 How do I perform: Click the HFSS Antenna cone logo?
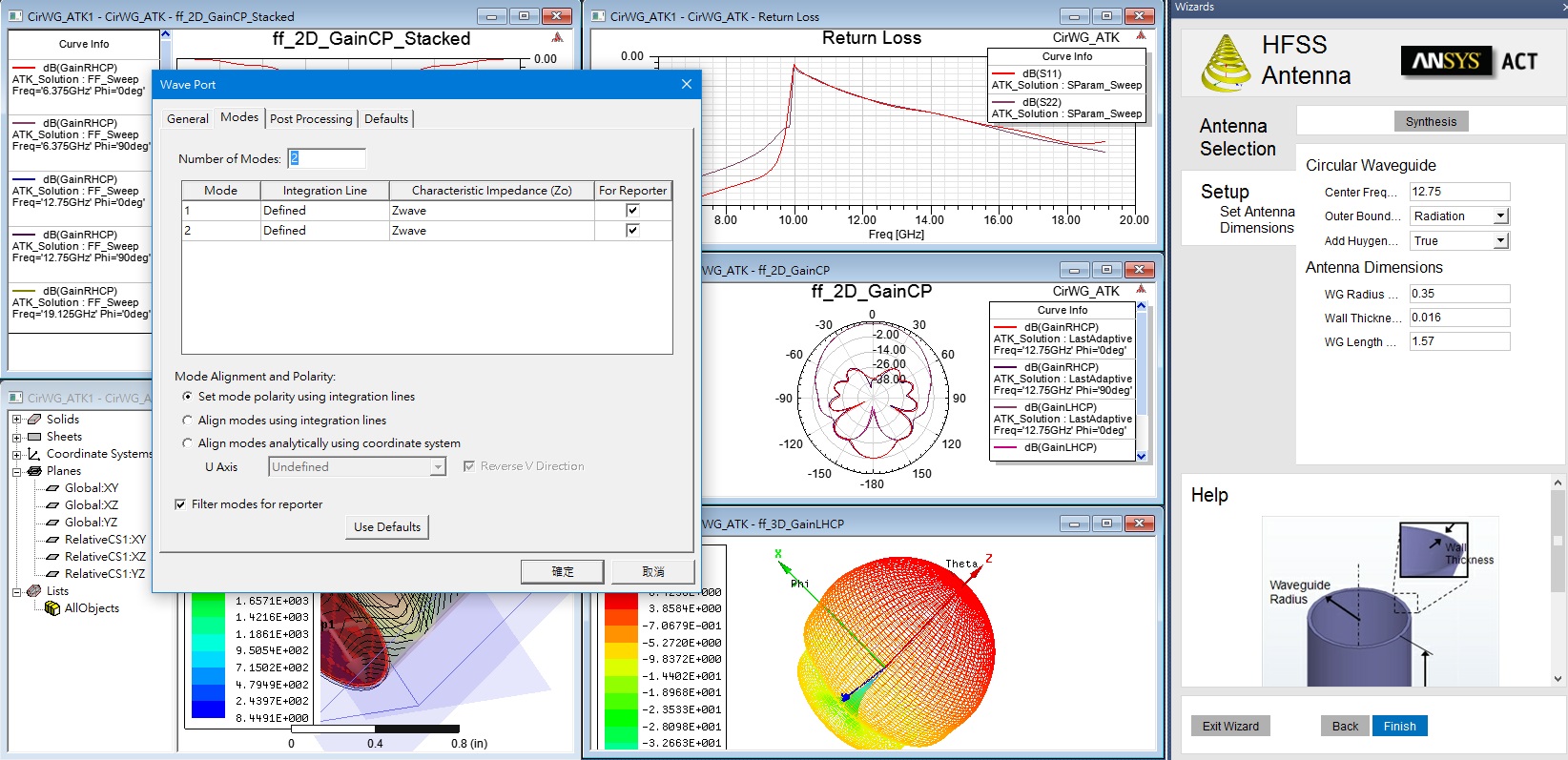pyautogui.click(x=1226, y=62)
